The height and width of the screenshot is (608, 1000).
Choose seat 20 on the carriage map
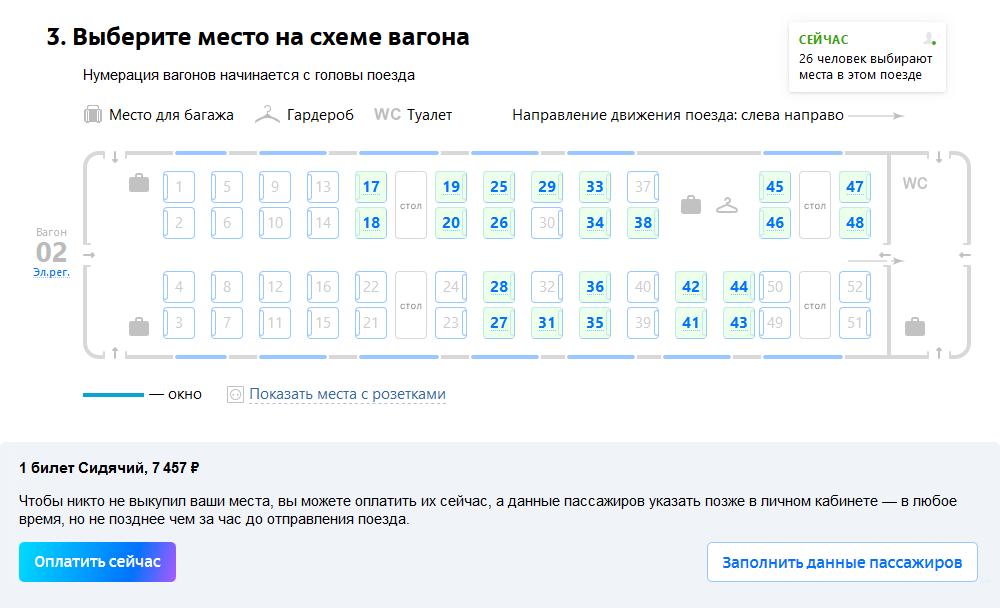(451, 223)
